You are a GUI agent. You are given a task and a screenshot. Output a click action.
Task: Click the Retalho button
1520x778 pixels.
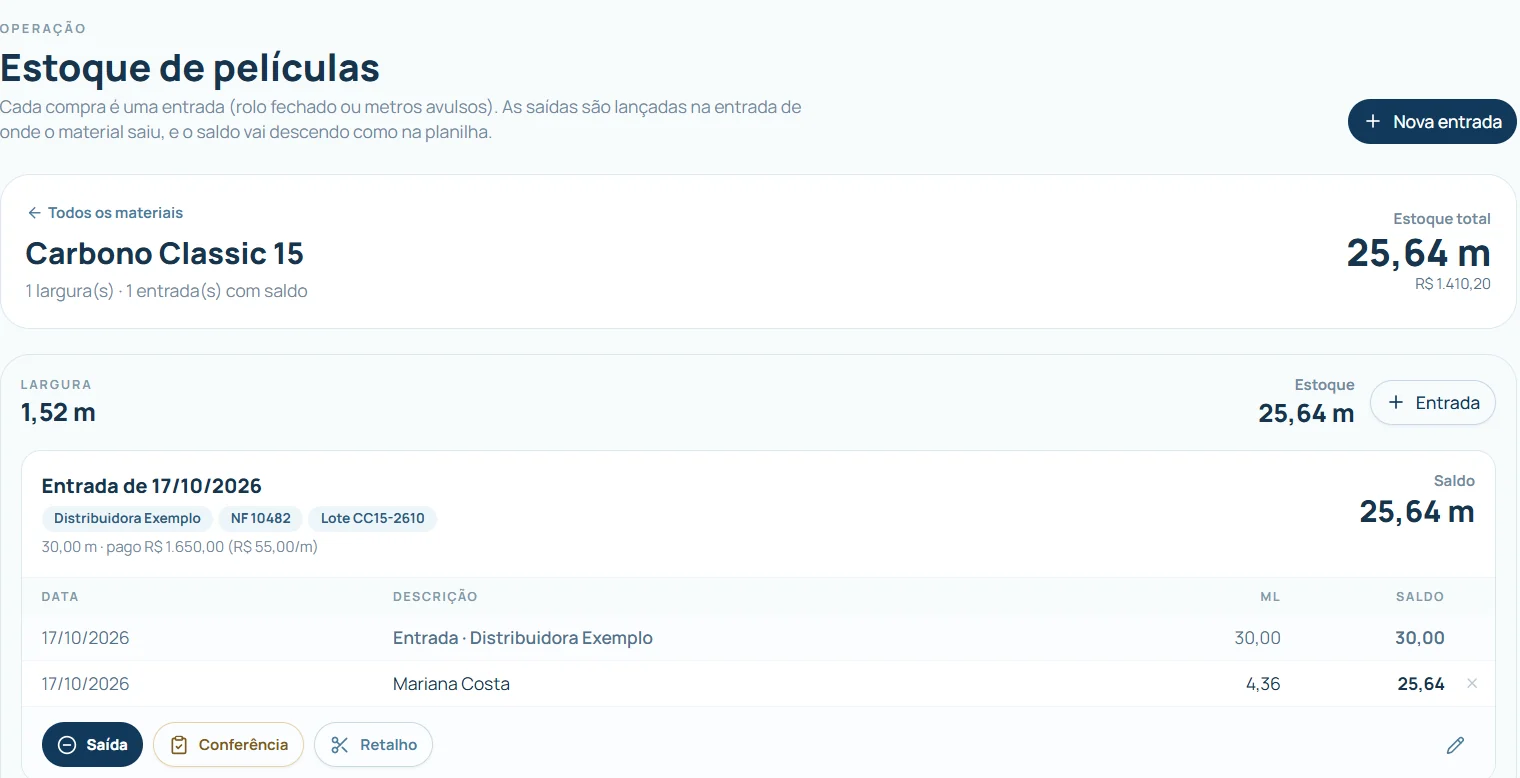click(373, 745)
